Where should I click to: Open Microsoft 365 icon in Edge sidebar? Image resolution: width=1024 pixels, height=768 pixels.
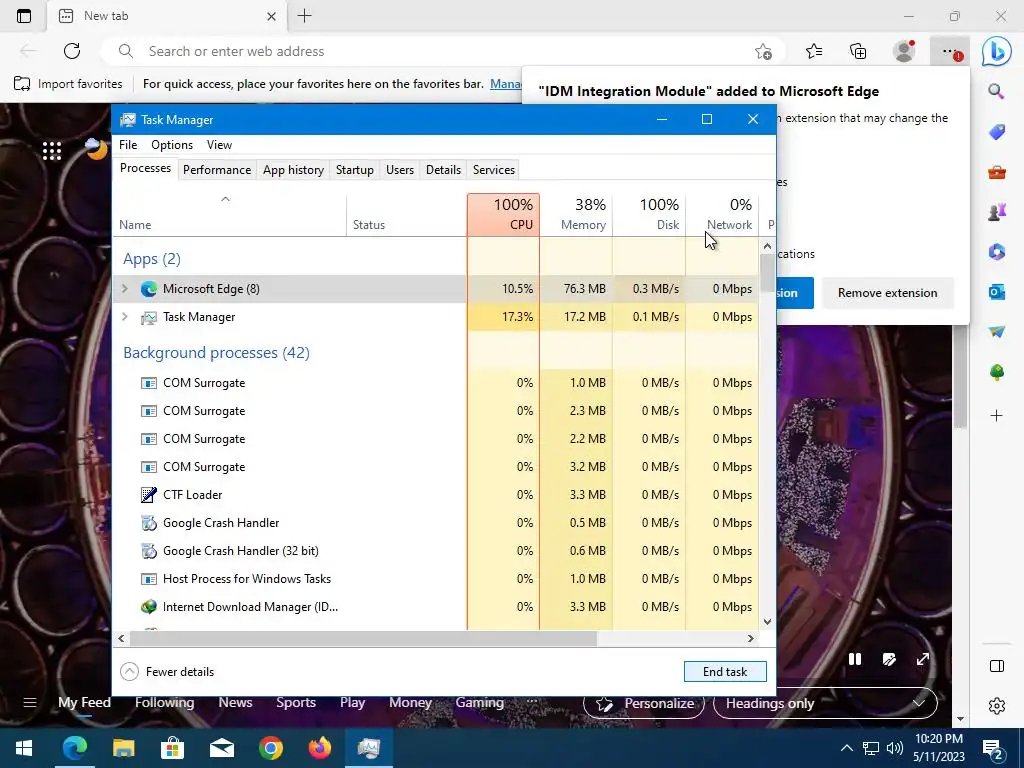(997, 252)
